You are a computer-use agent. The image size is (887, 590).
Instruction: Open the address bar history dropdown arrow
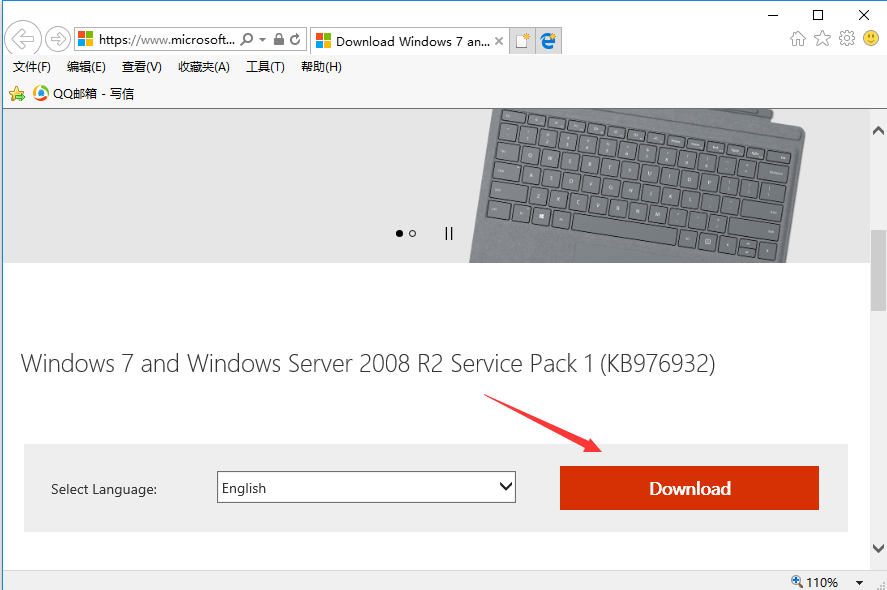coord(263,40)
